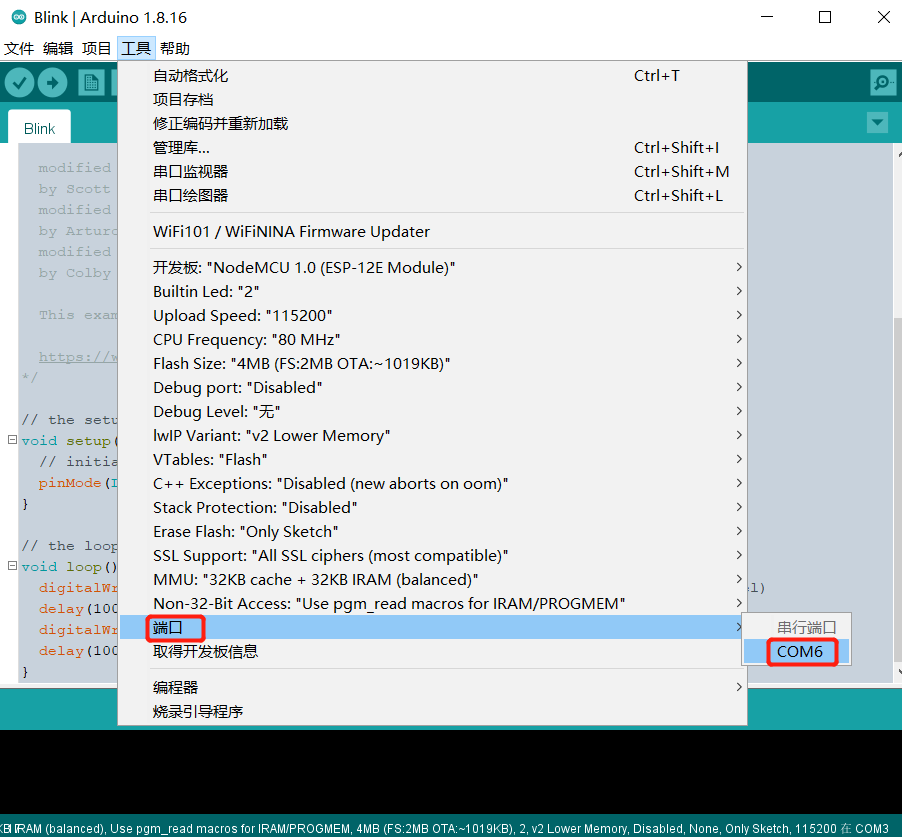Viewport: 902px width, 837px height.
Task: Click the status bar board info text
Action: [x=446, y=828]
